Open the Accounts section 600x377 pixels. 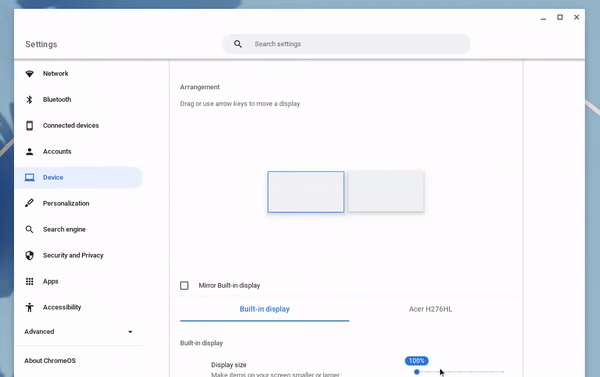(x=57, y=152)
